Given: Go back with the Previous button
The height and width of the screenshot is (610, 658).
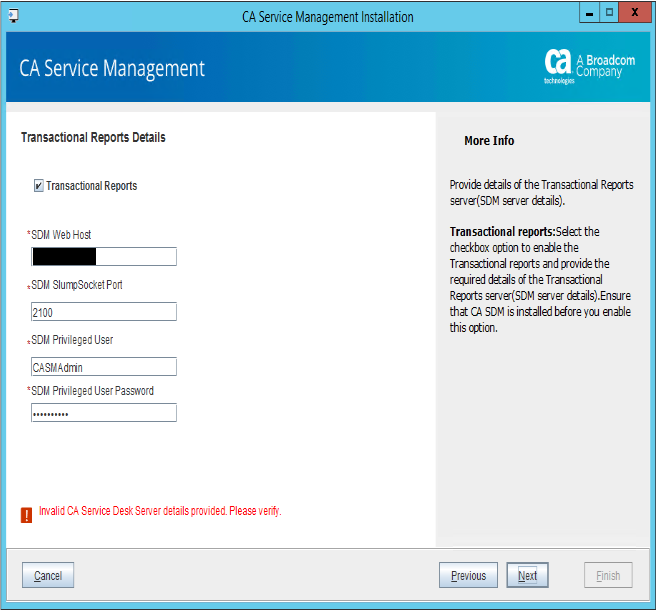Looking at the screenshot, I should click(x=468, y=575).
